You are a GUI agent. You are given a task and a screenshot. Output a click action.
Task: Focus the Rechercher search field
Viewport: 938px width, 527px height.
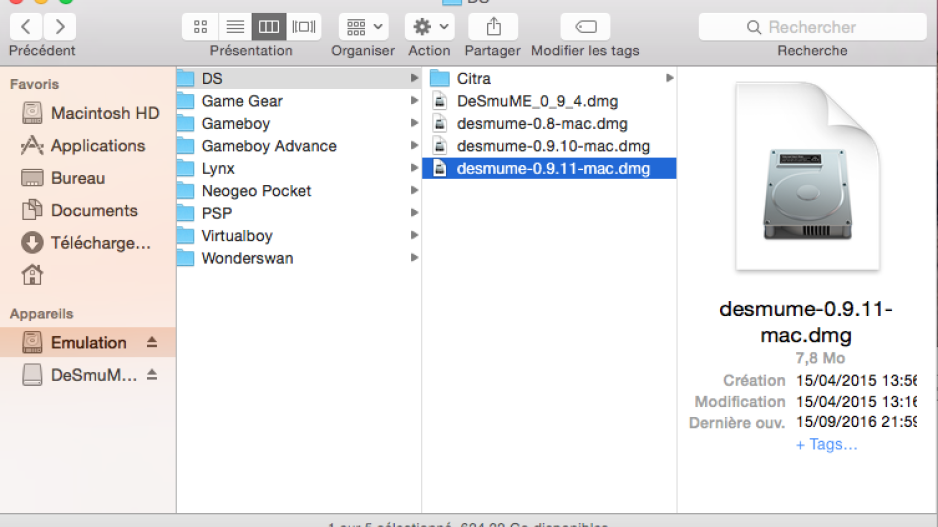point(812,27)
